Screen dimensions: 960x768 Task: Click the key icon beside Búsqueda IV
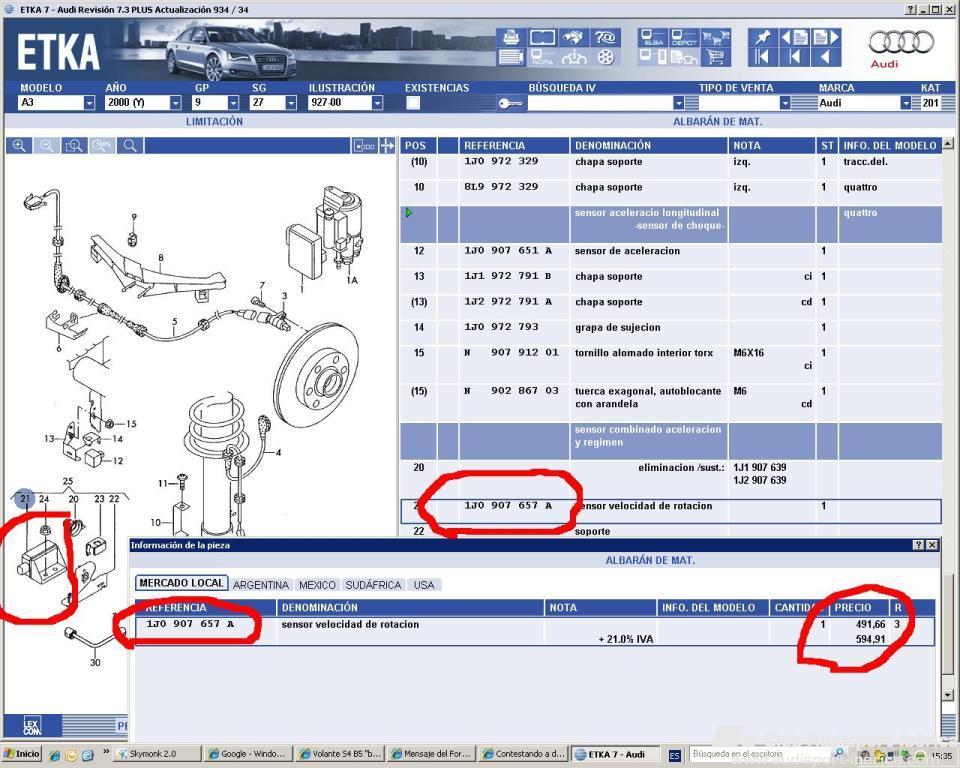point(510,104)
